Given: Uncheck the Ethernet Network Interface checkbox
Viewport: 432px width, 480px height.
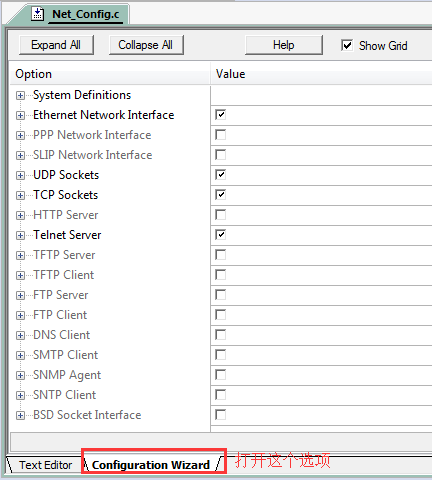Looking at the screenshot, I should click(220, 115).
